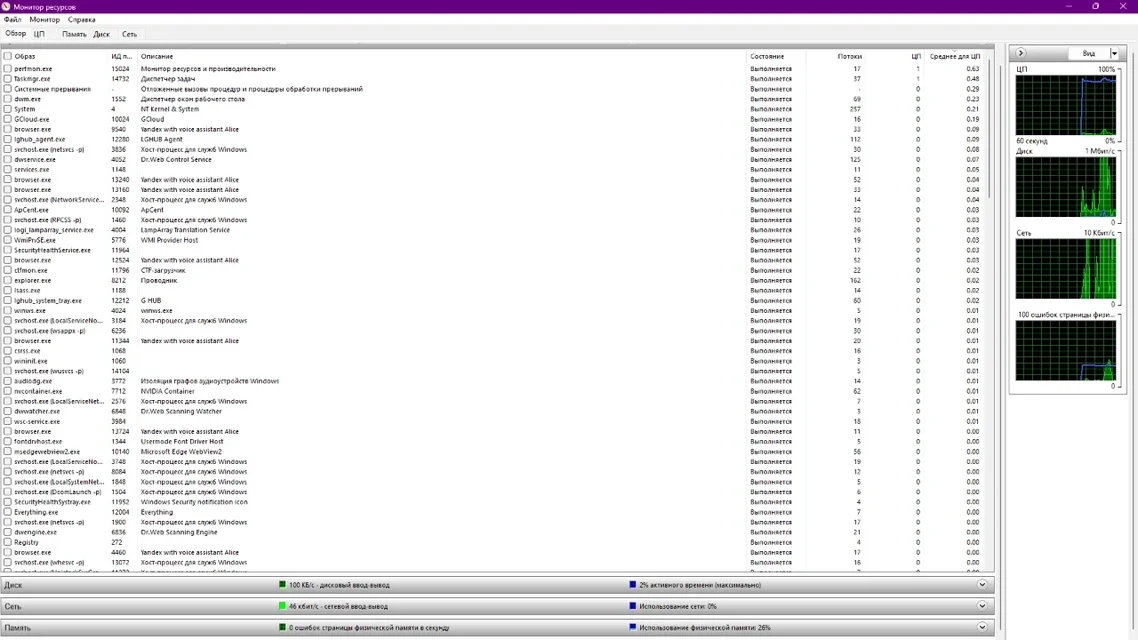Image resolution: width=1138 pixels, height=640 pixels.
Task: Expand the Сеть section
Action: click(981, 605)
